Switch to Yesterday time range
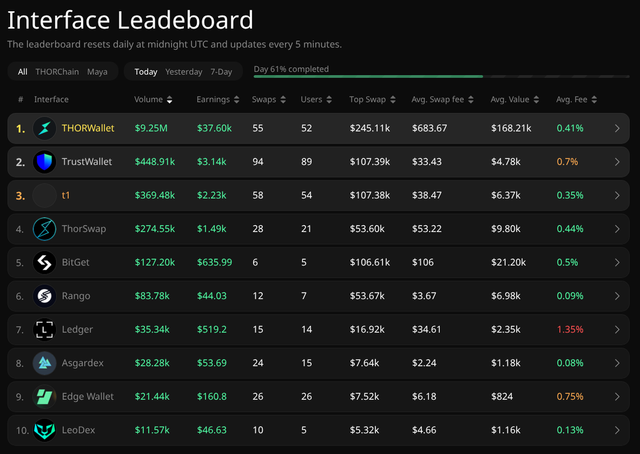Viewport: 640px width, 454px height. coord(184,72)
